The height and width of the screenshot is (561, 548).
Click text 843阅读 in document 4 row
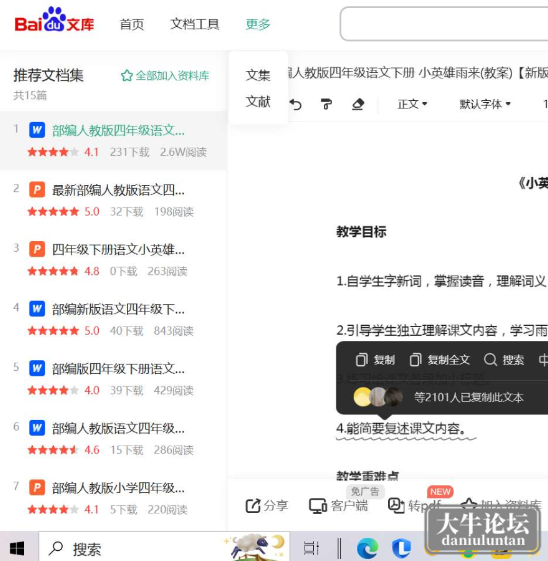point(173,331)
